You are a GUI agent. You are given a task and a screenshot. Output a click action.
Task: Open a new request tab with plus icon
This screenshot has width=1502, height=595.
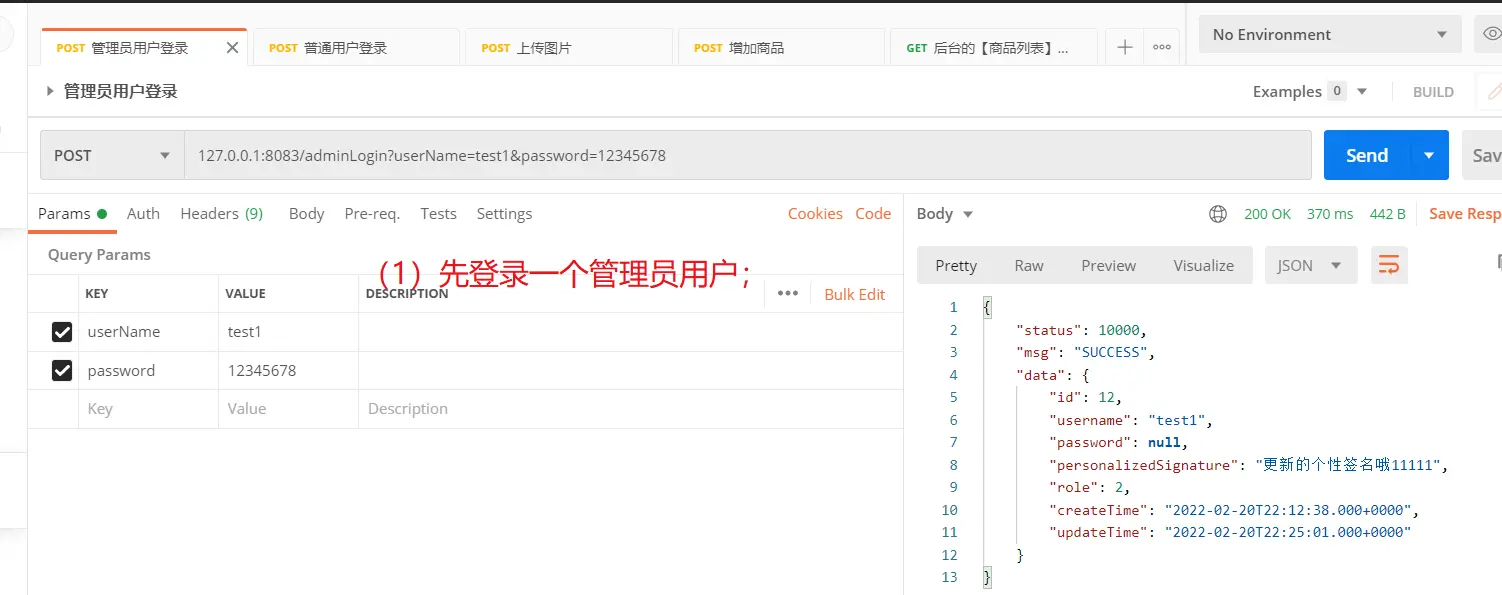point(1125,47)
